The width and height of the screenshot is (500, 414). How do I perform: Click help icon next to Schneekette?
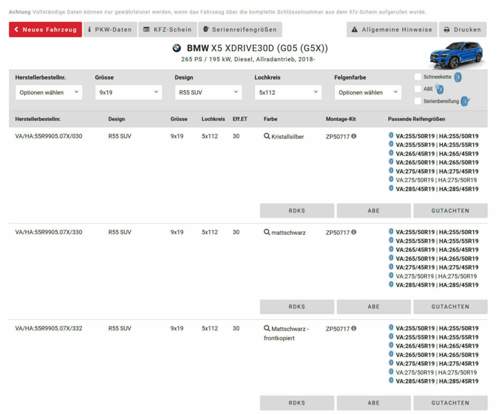tap(458, 77)
